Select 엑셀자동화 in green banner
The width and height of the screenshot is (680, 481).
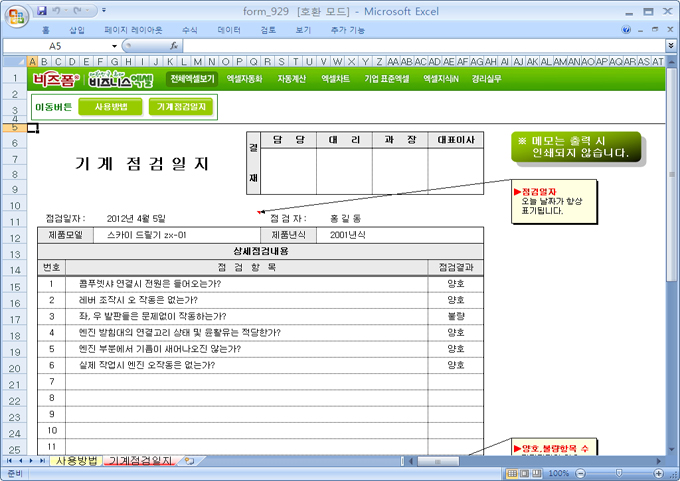tap(245, 79)
